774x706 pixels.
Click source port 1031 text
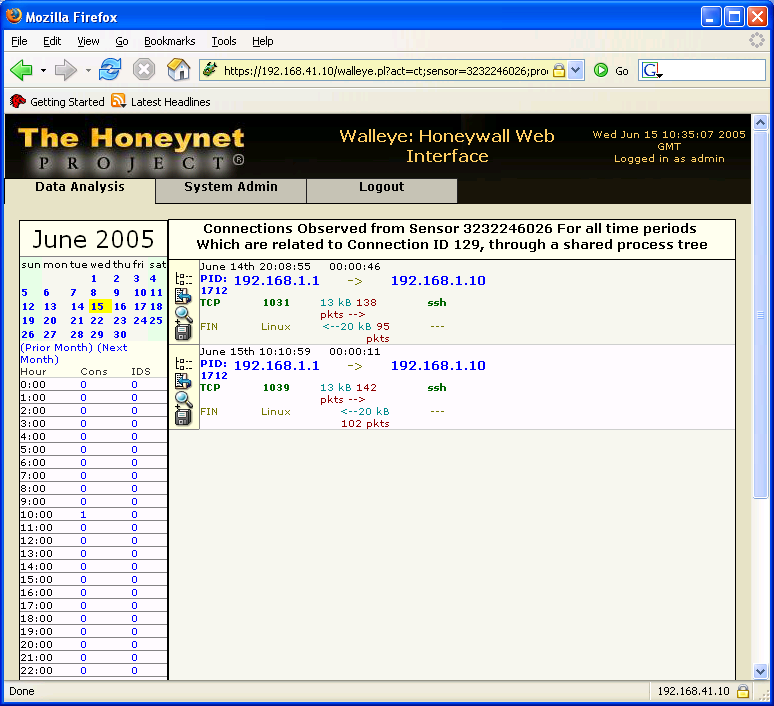[x=276, y=303]
